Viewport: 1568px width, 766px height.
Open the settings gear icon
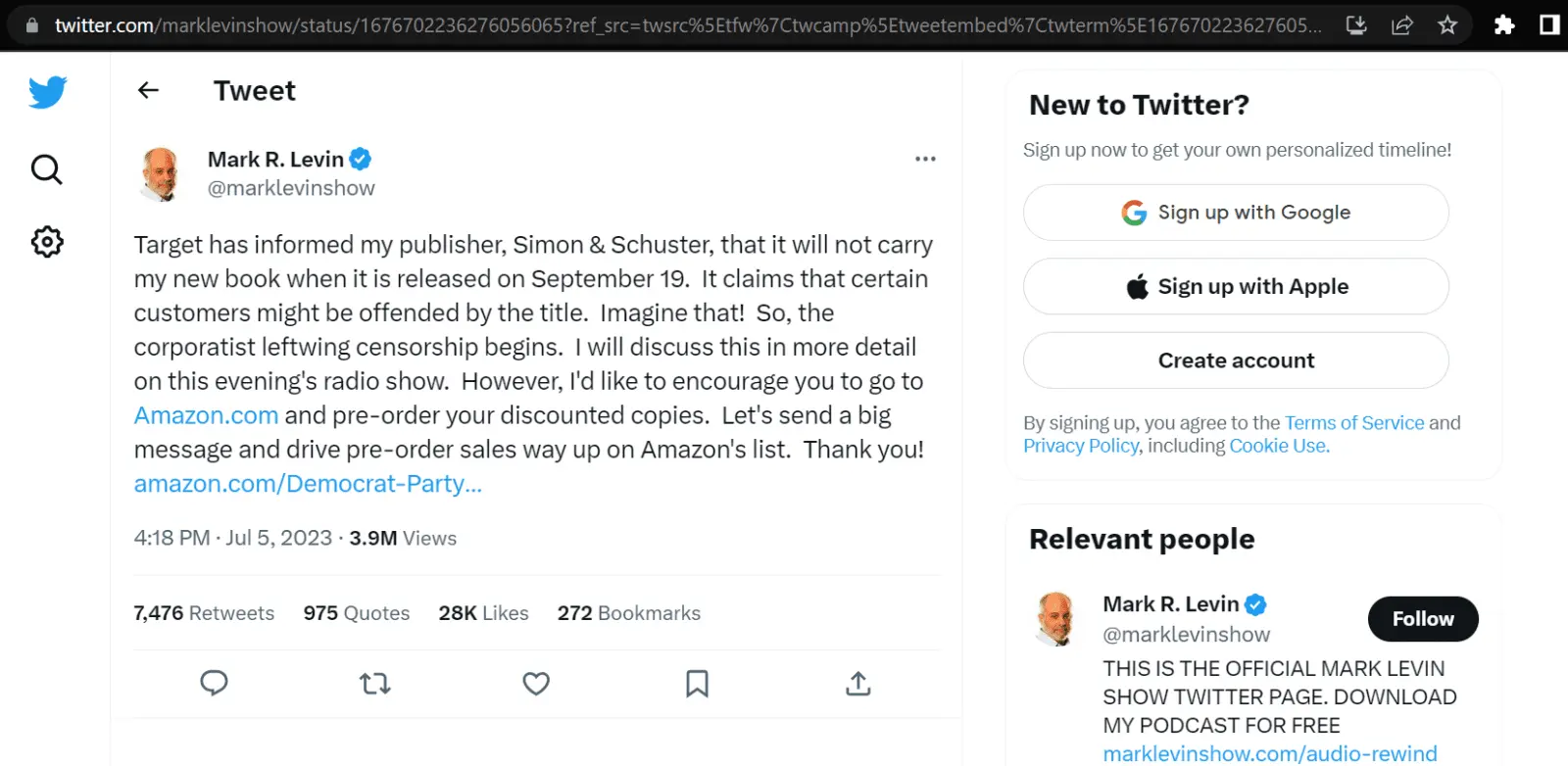(46, 241)
